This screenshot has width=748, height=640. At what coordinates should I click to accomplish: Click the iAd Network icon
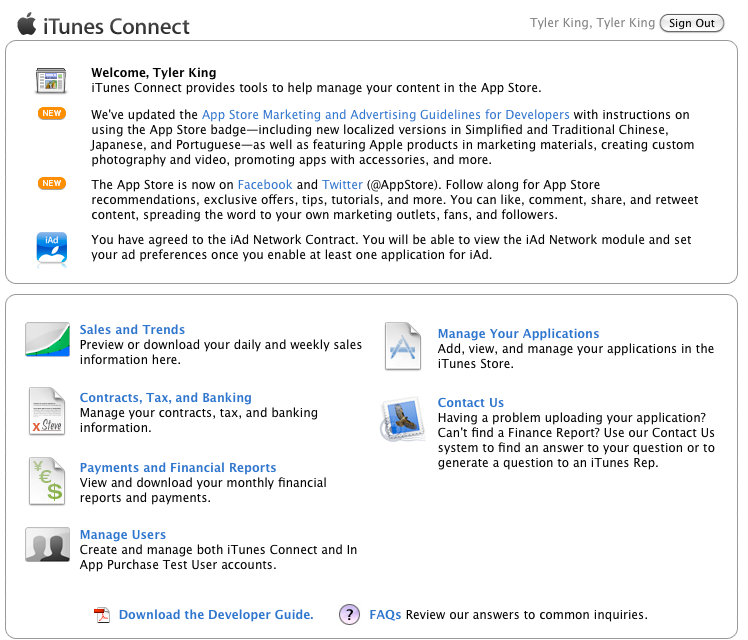[52, 248]
